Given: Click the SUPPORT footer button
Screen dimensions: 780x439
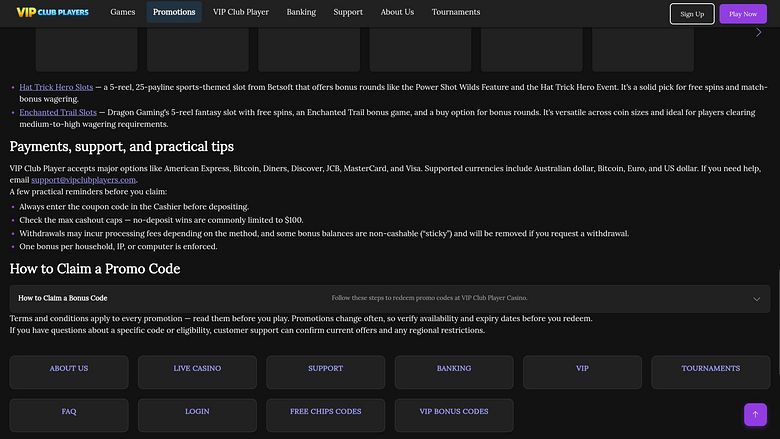Looking at the screenshot, I should click(x=325, y=372).
